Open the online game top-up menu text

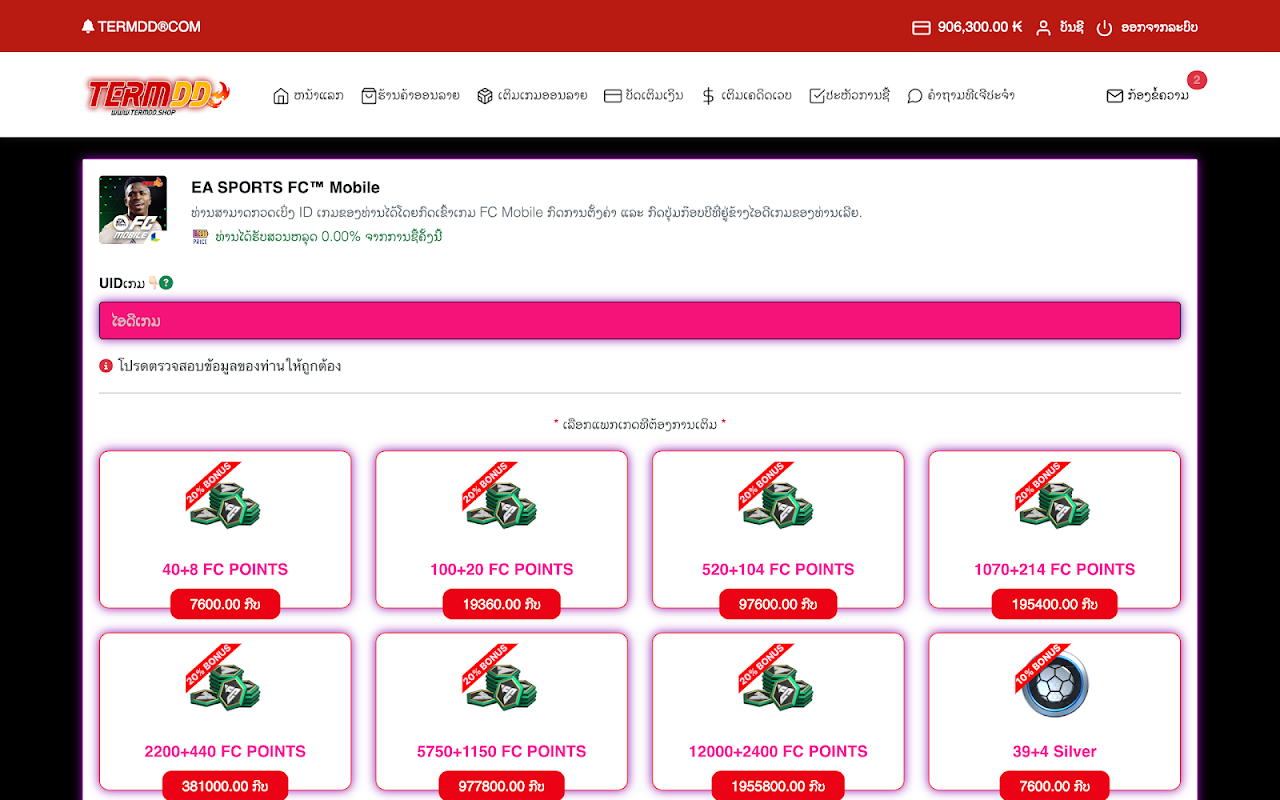[542, 96]
